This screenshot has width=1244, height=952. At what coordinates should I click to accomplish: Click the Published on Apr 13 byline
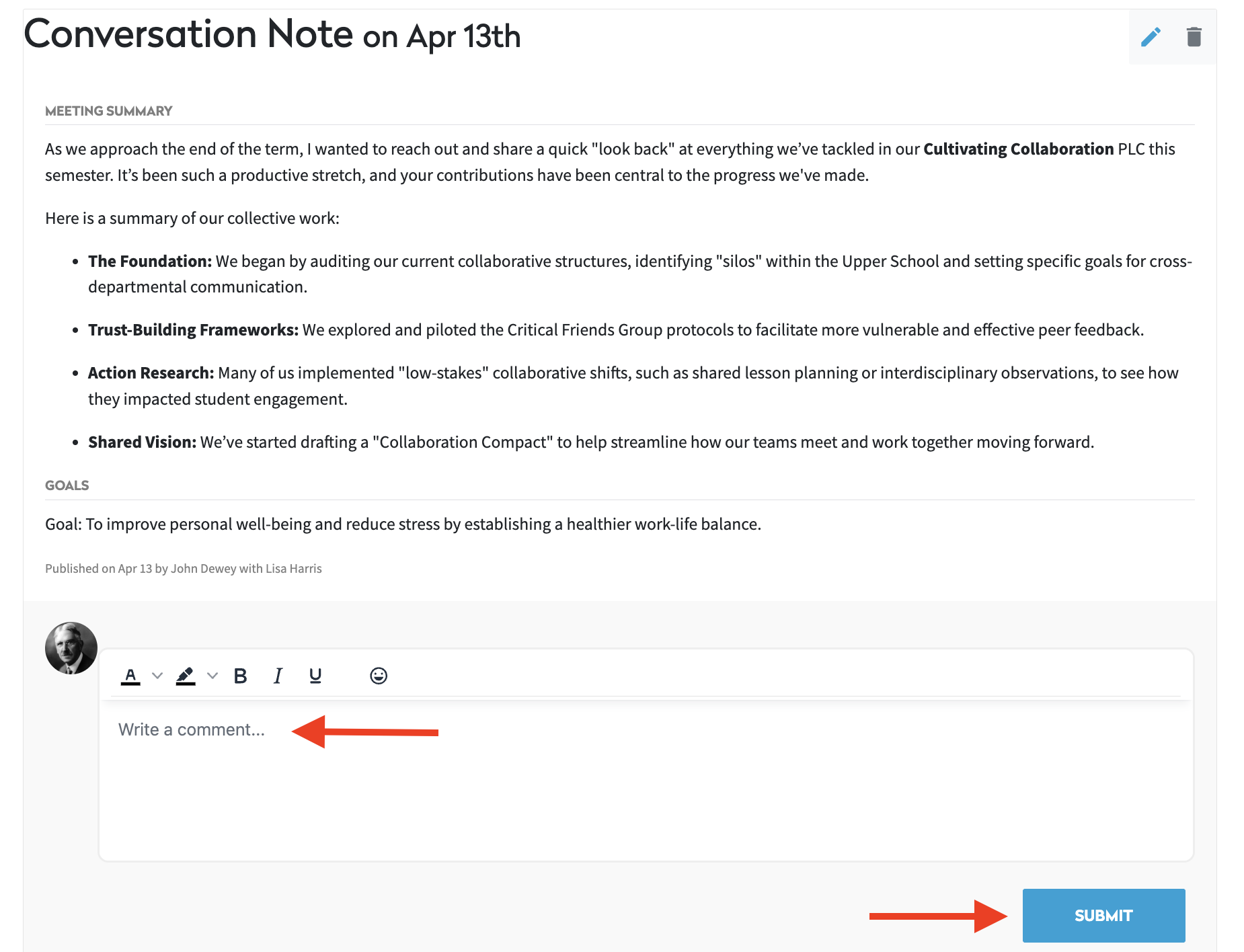pyautogui.click(x=184, y=569)
